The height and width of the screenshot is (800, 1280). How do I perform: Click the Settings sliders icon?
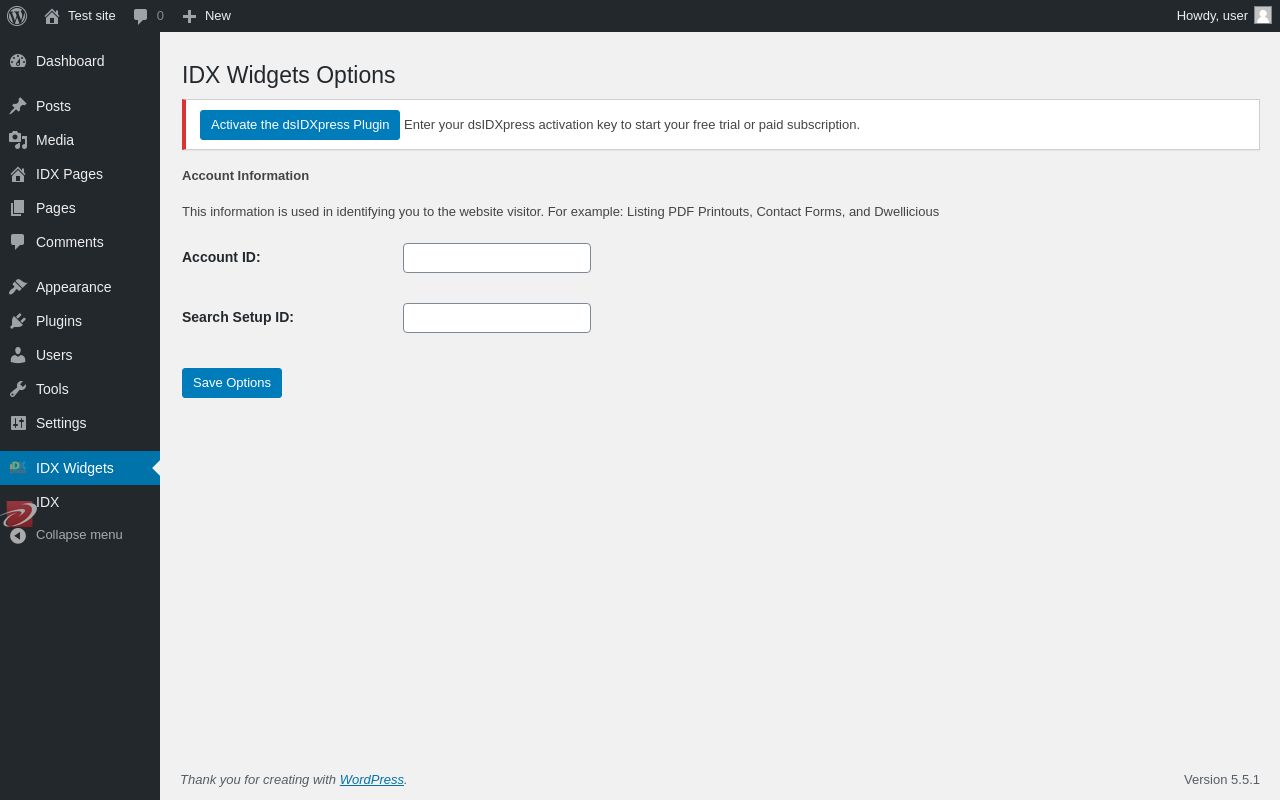[x=18, y=423]
